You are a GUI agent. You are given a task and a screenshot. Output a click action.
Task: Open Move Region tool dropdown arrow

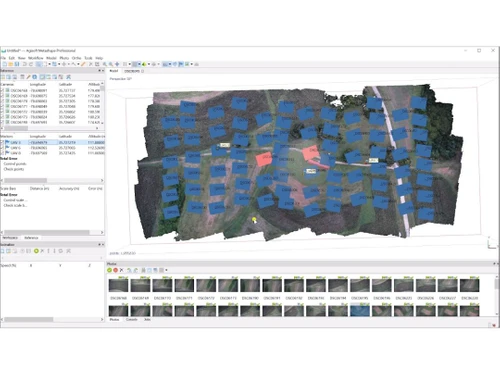click(59, 64)
